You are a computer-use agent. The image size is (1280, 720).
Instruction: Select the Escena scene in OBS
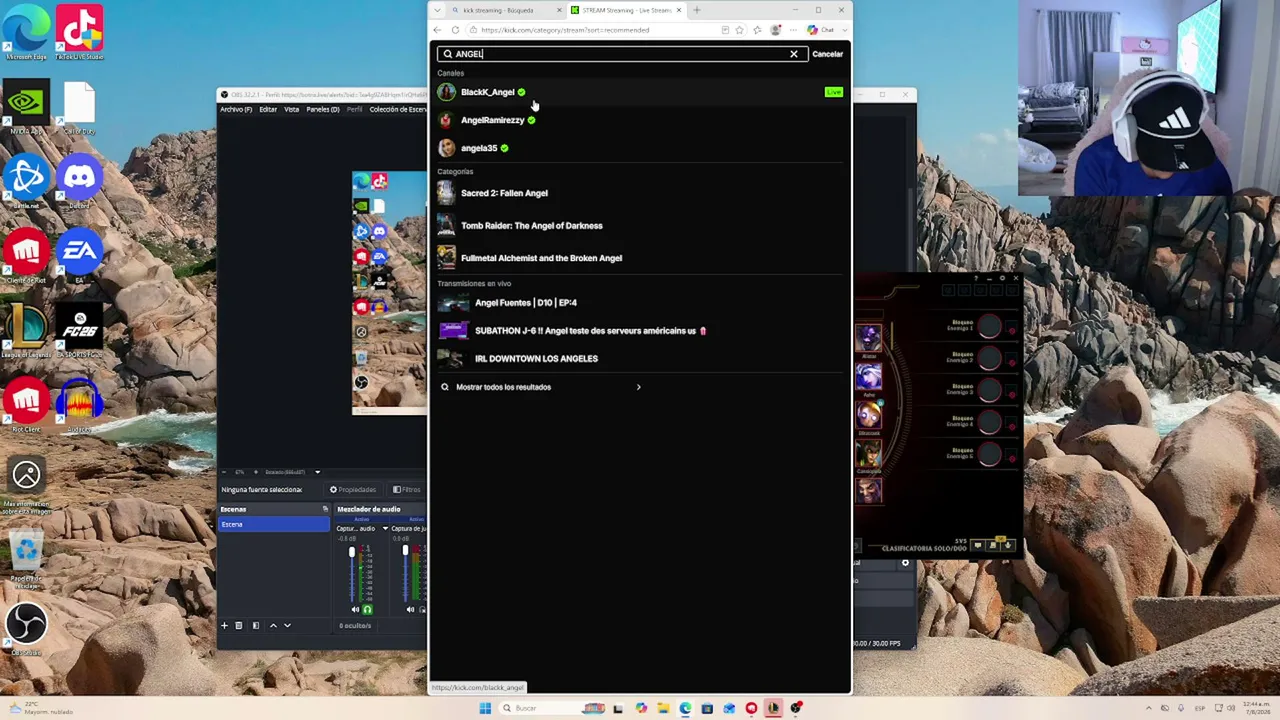point(274,524)
